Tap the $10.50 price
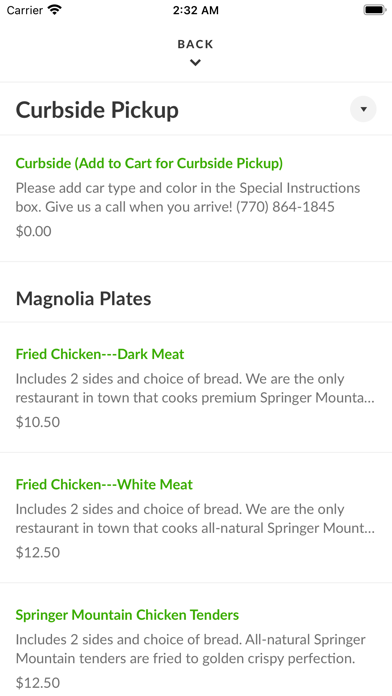 [38, 422]
